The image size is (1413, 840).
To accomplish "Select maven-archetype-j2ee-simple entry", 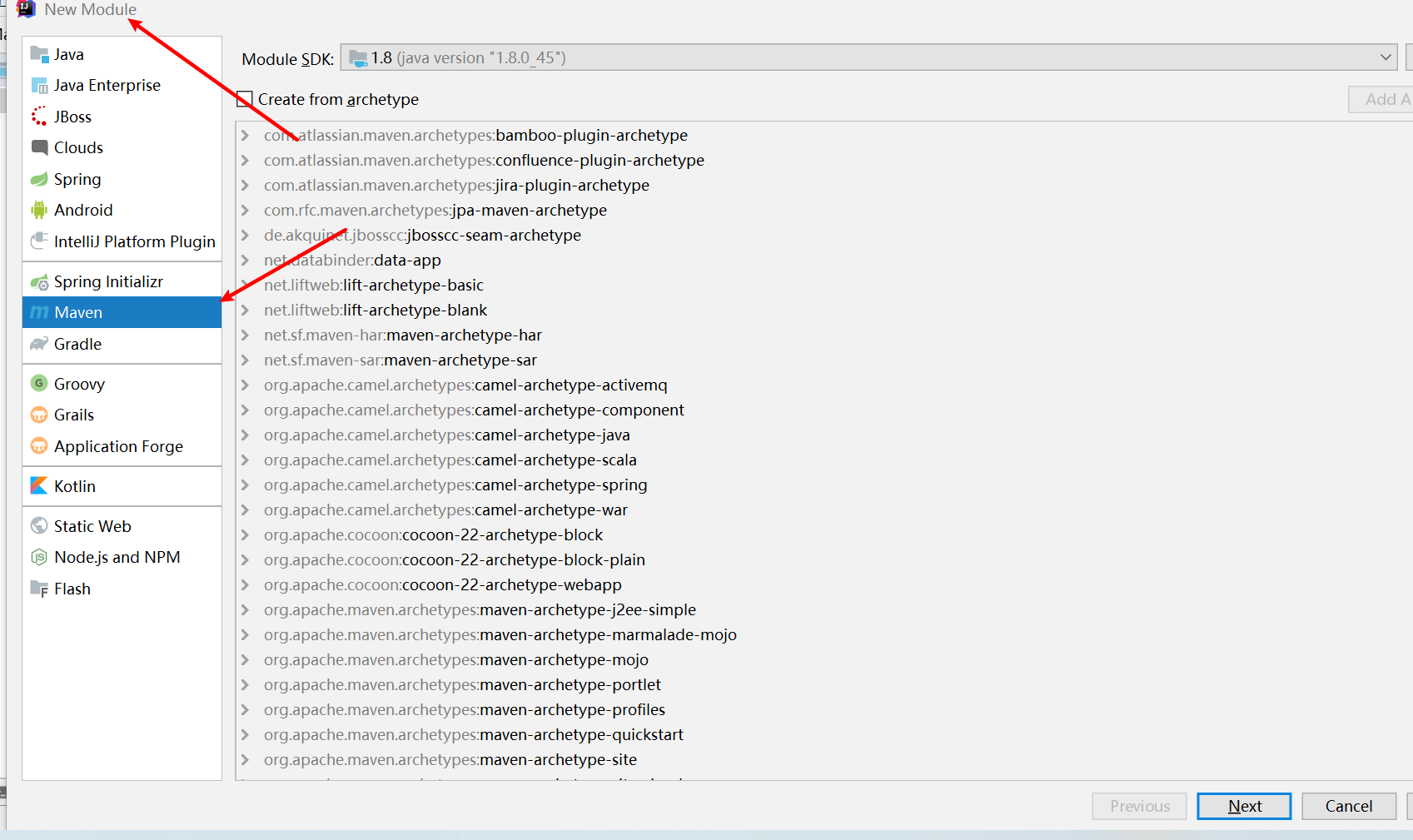I will coord(480,609).
